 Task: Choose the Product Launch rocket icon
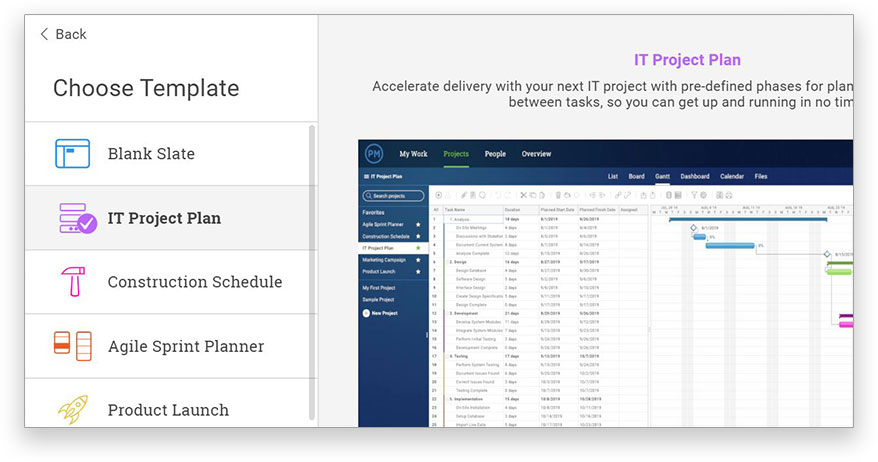coord(73,409)
